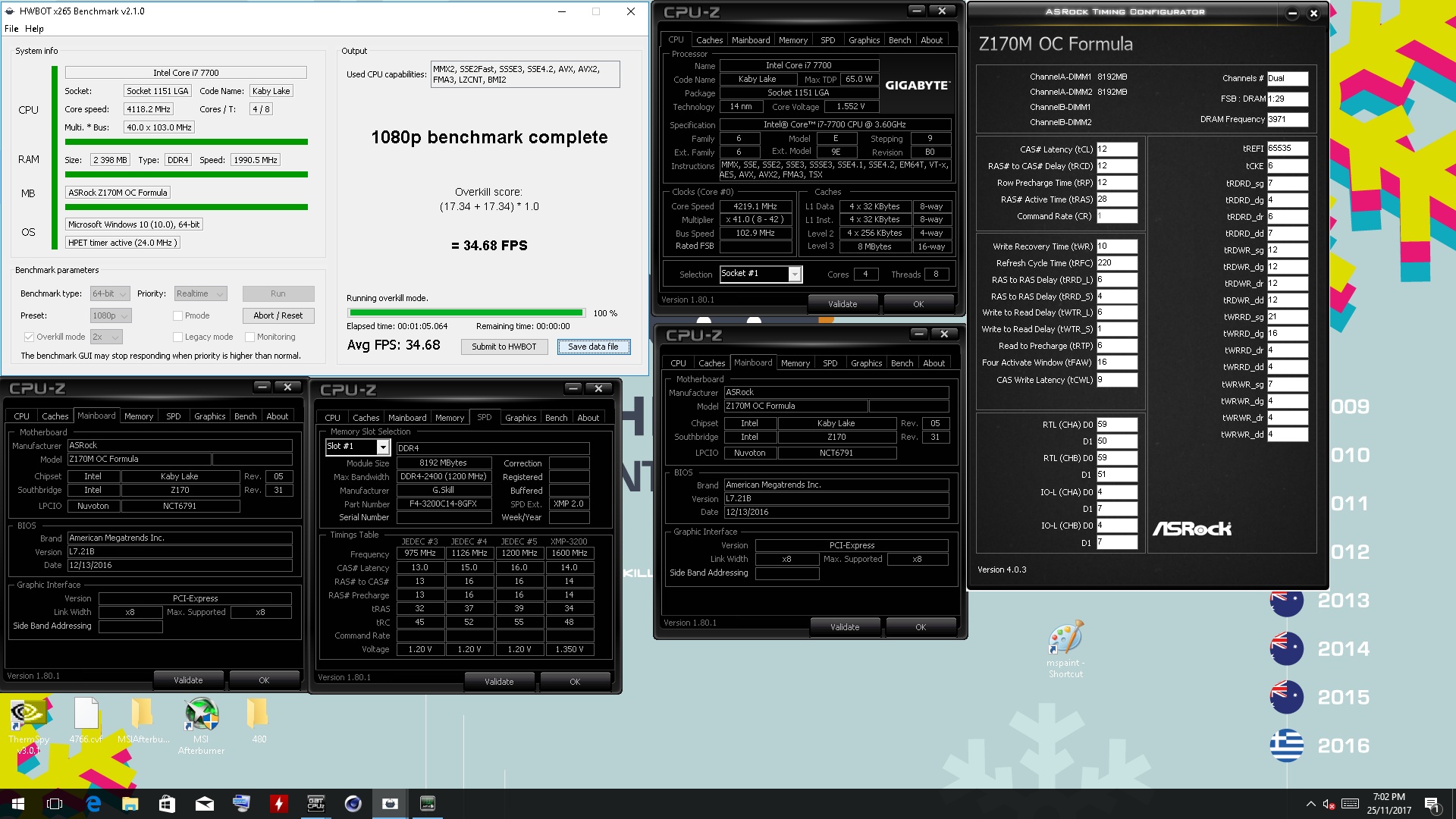
Task: Toggle the Pmode checkbox
Action: click(x=177, y=315)
